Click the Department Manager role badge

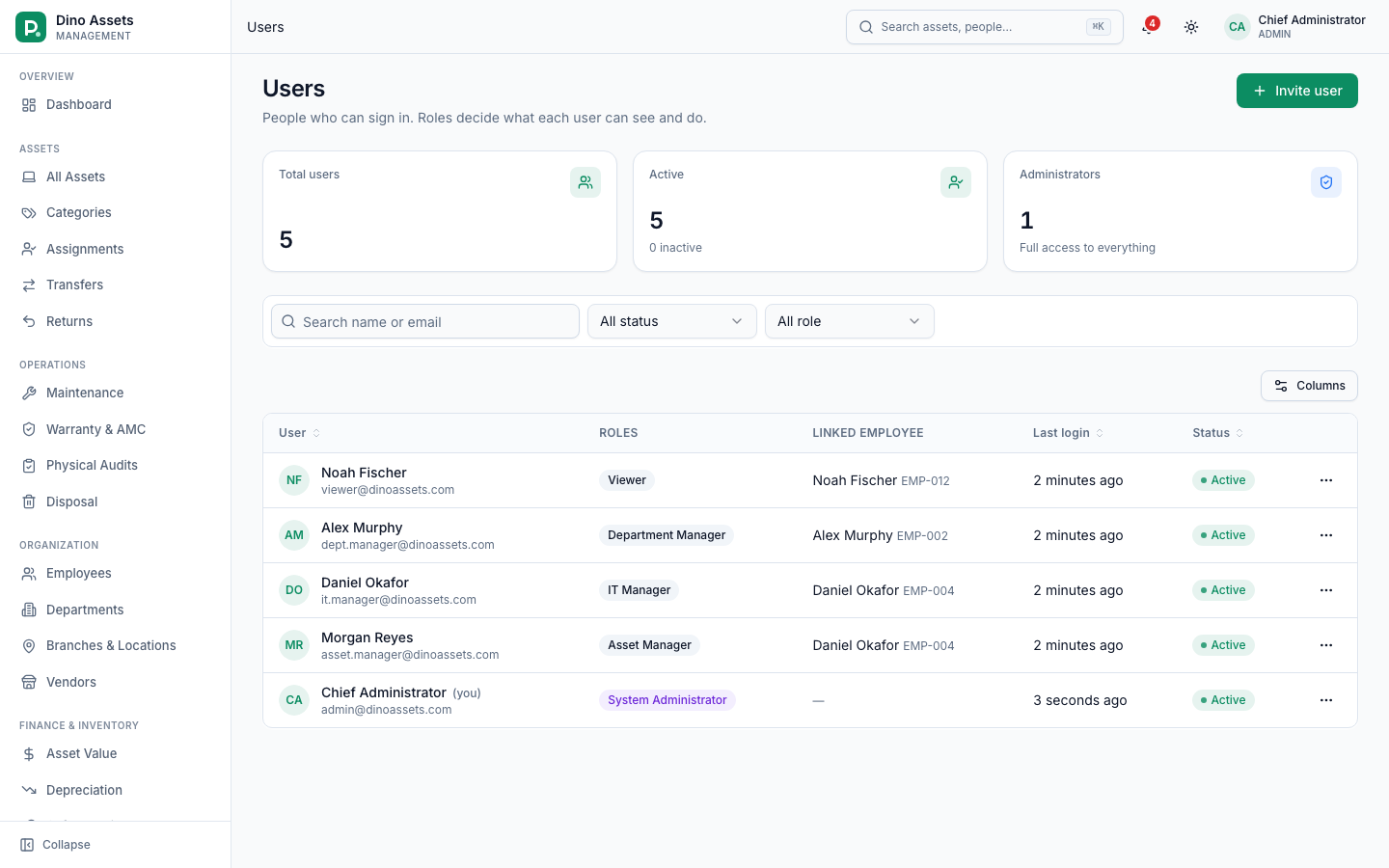[667, 535]
